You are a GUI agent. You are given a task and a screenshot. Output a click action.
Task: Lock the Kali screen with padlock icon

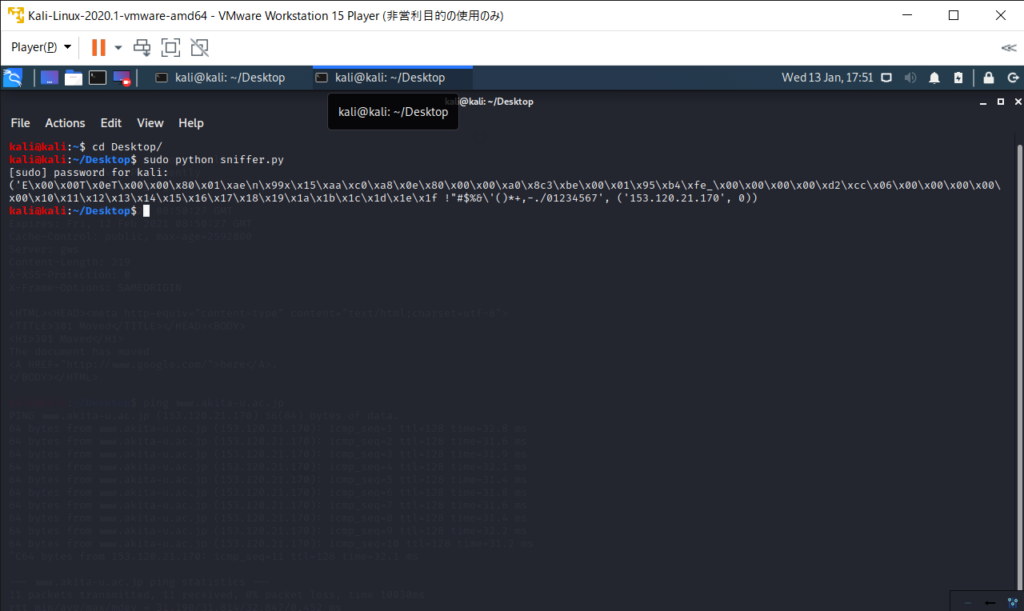988,78
